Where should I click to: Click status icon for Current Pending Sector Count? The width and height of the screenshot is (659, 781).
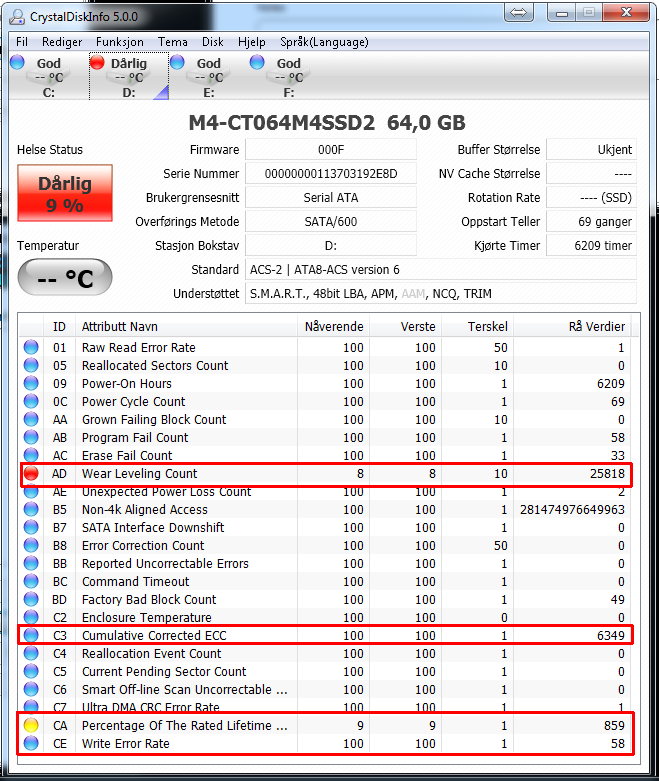tap(31, 671)
